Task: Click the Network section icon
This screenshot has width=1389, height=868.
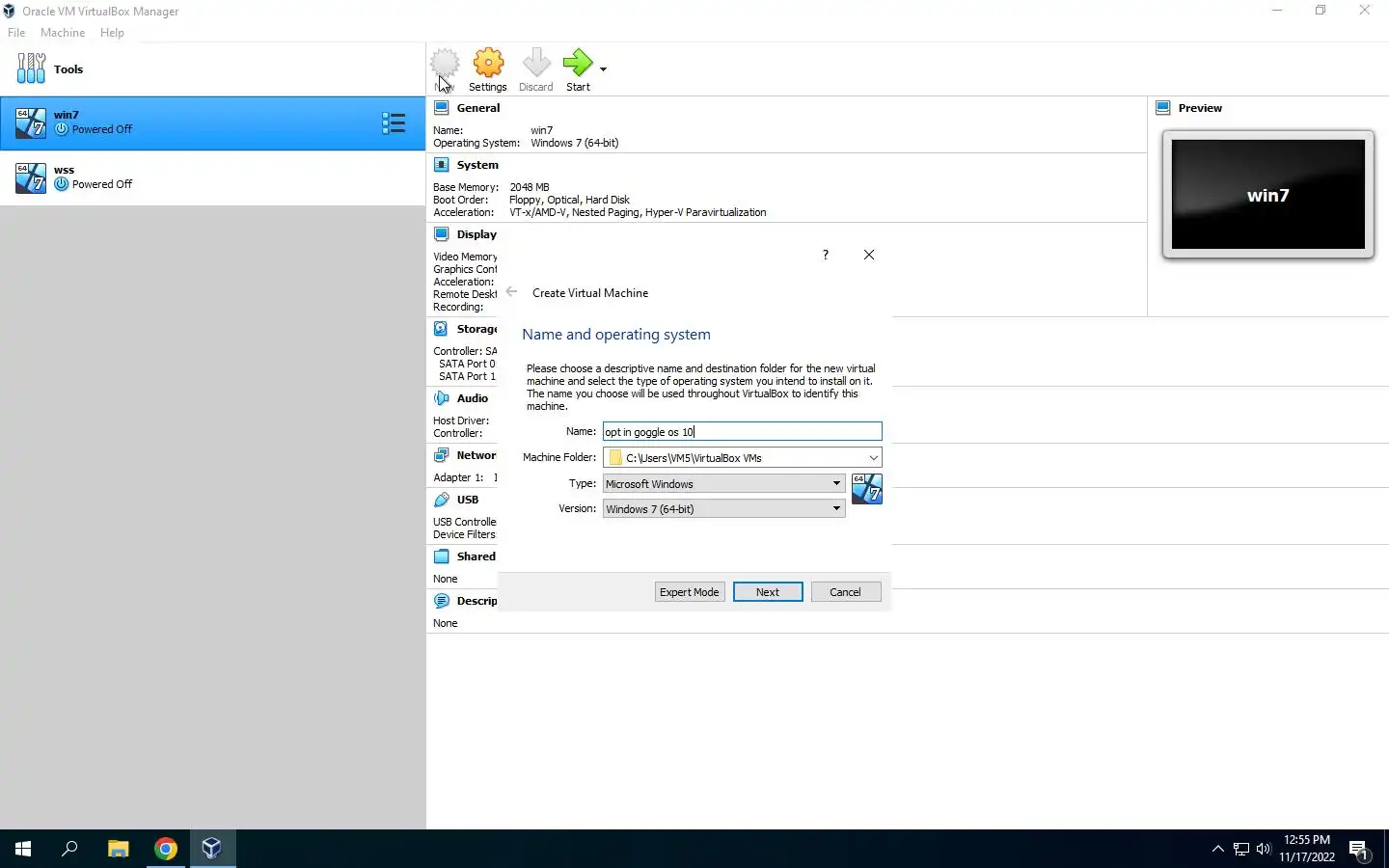Action: [x=442, y=455]
